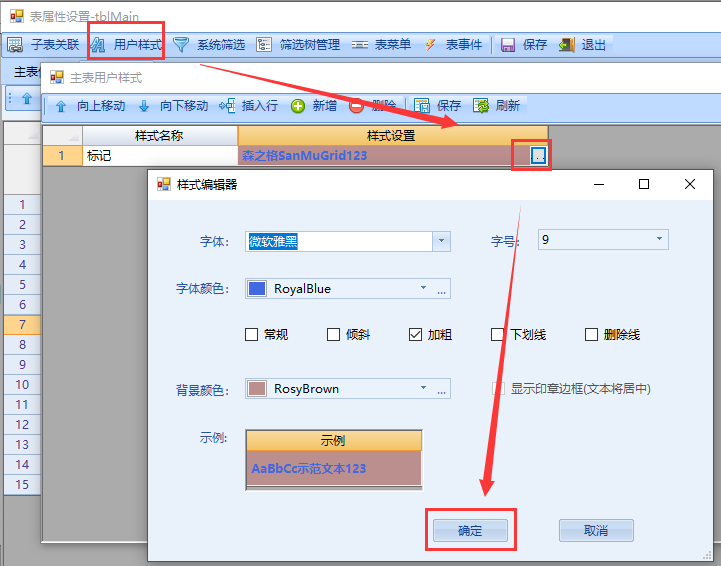Click the 筛选树管理 tree icon
Image resolution: width=721 pixels, height=566 pixels.
tap(263, 45)
